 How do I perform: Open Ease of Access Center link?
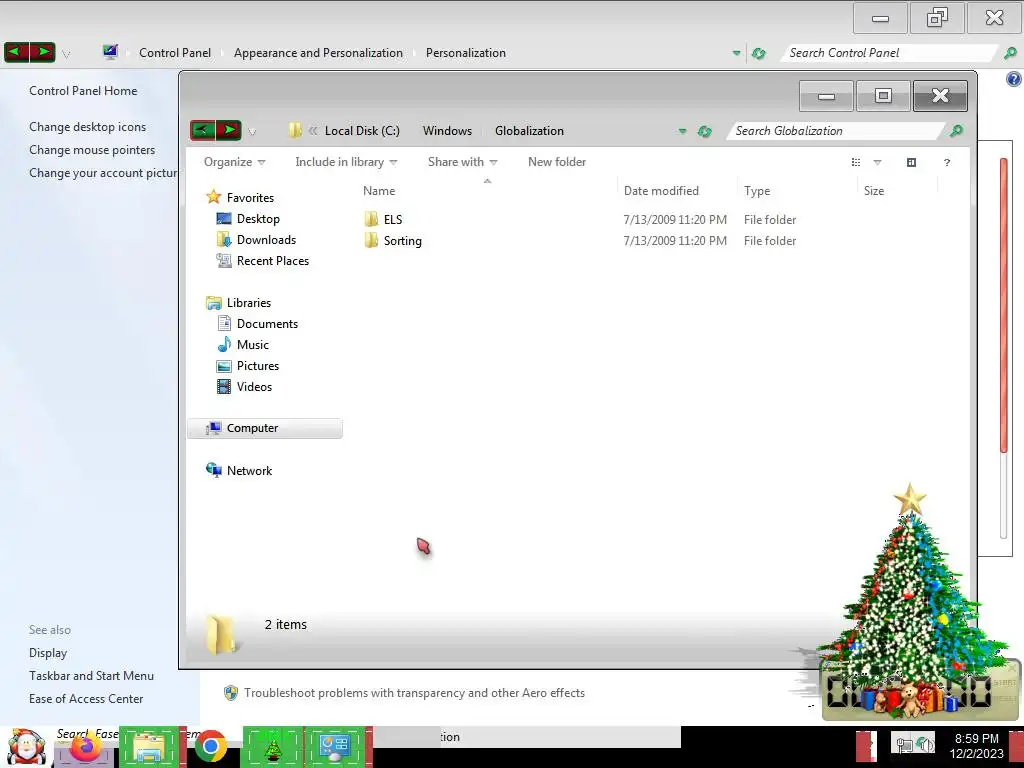point(86,699)
